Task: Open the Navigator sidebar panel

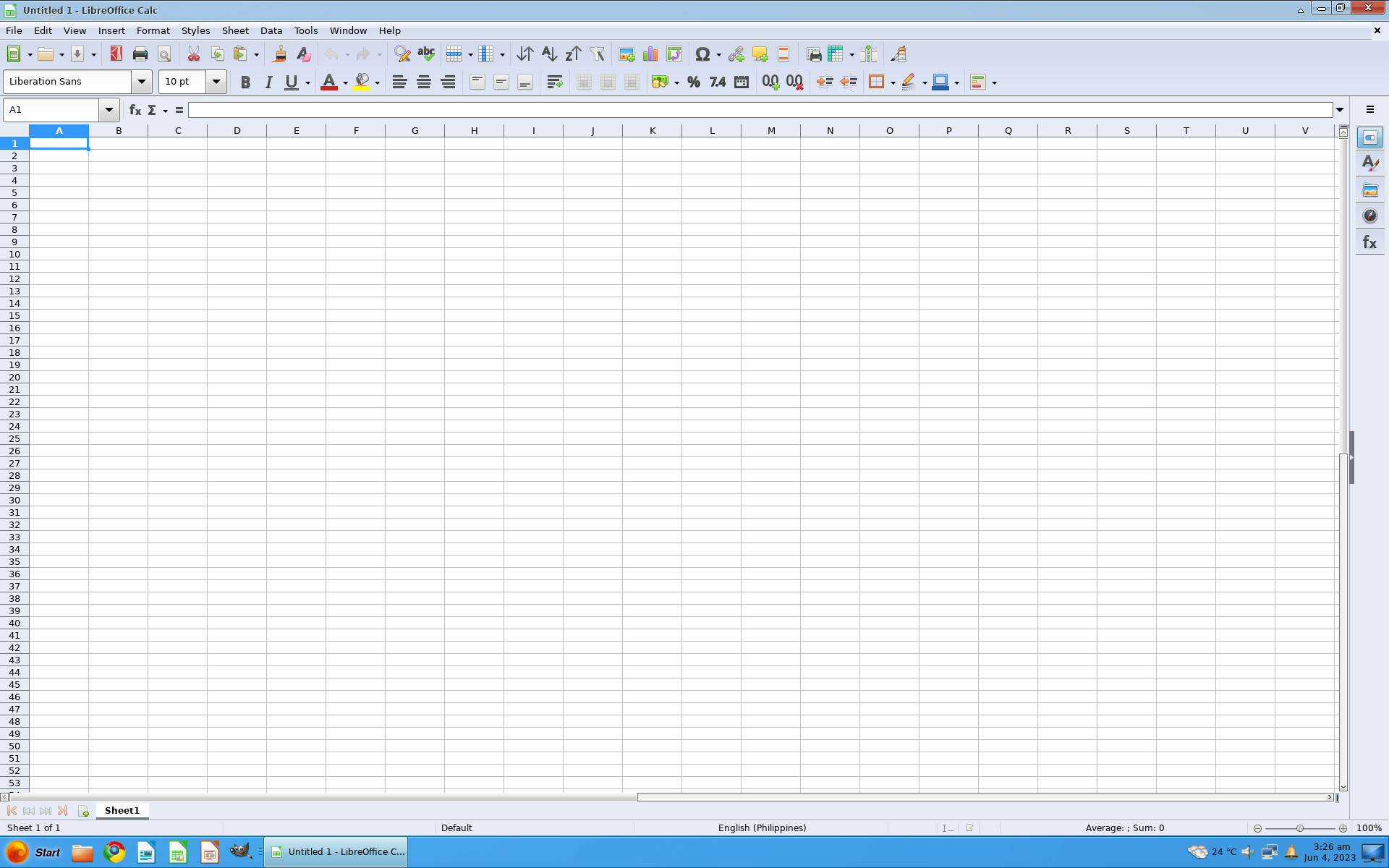Action: [x=1369, y=216]
